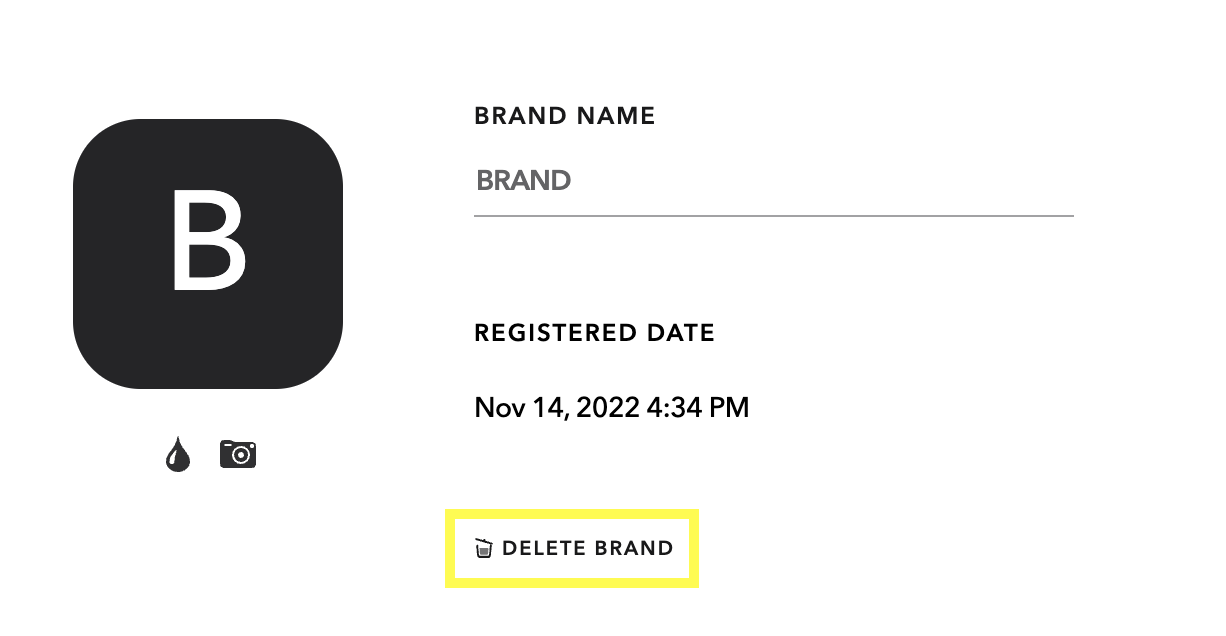Viewport: 1226px width, 636px height.
Task: Click the trash can icon beside Delete Brand
Action: pos(484,548)
